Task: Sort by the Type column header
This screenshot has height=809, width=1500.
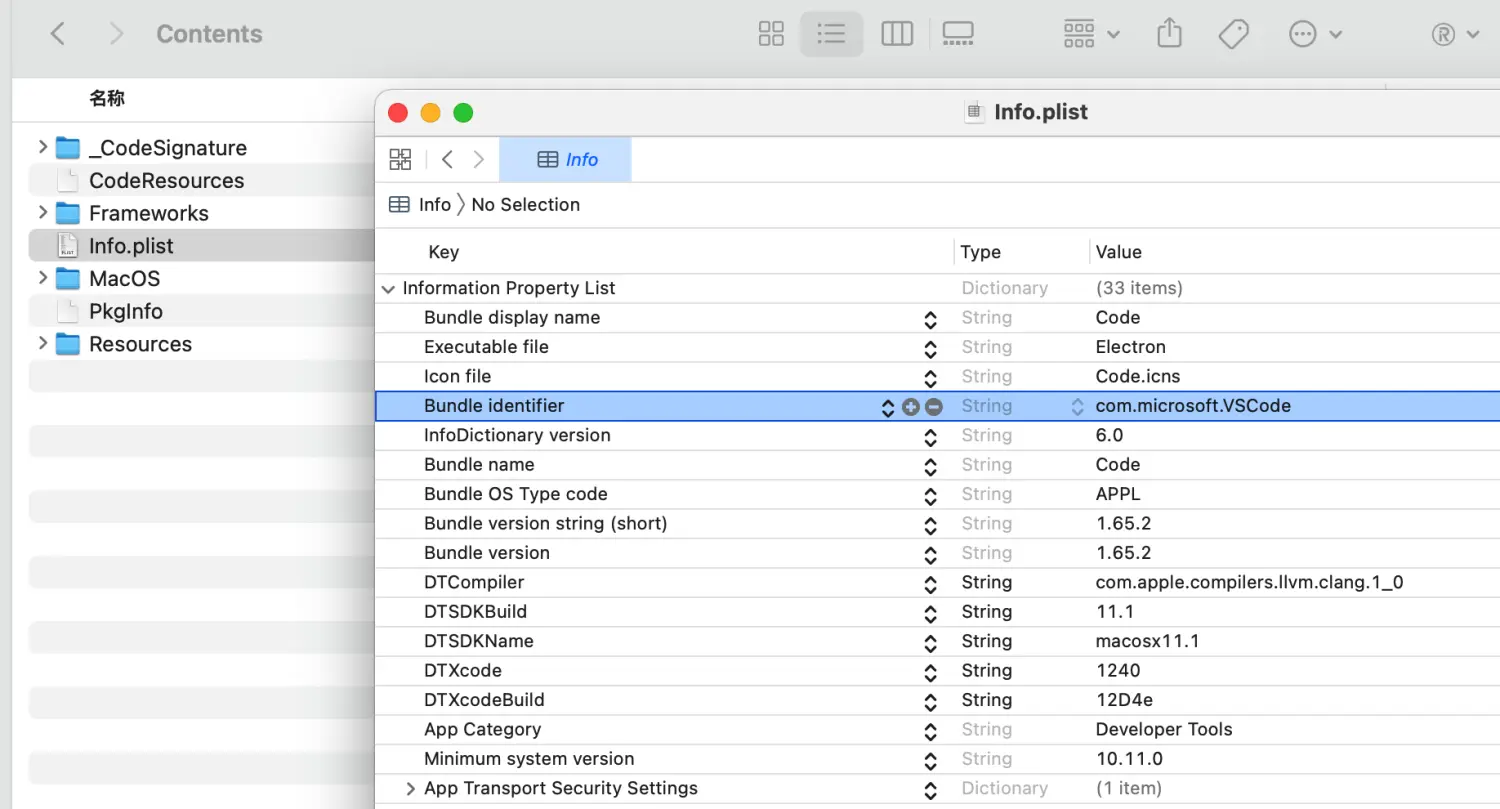Action: (980, 252)
